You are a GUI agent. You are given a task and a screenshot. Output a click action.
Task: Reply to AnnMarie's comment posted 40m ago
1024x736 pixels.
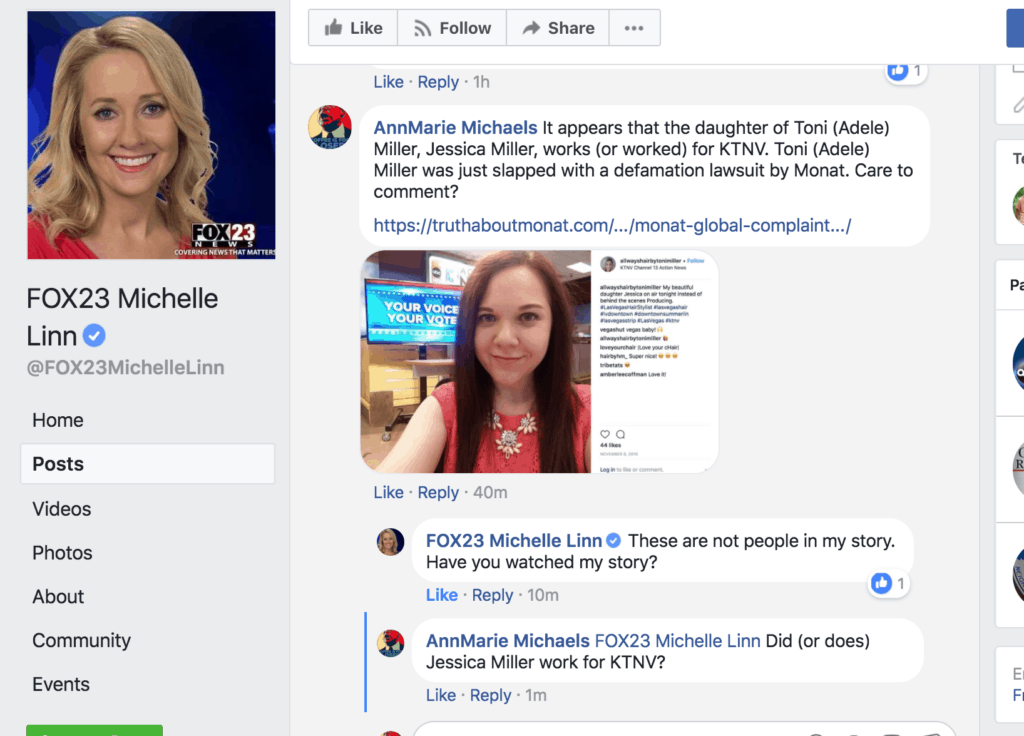pos(438,492)
